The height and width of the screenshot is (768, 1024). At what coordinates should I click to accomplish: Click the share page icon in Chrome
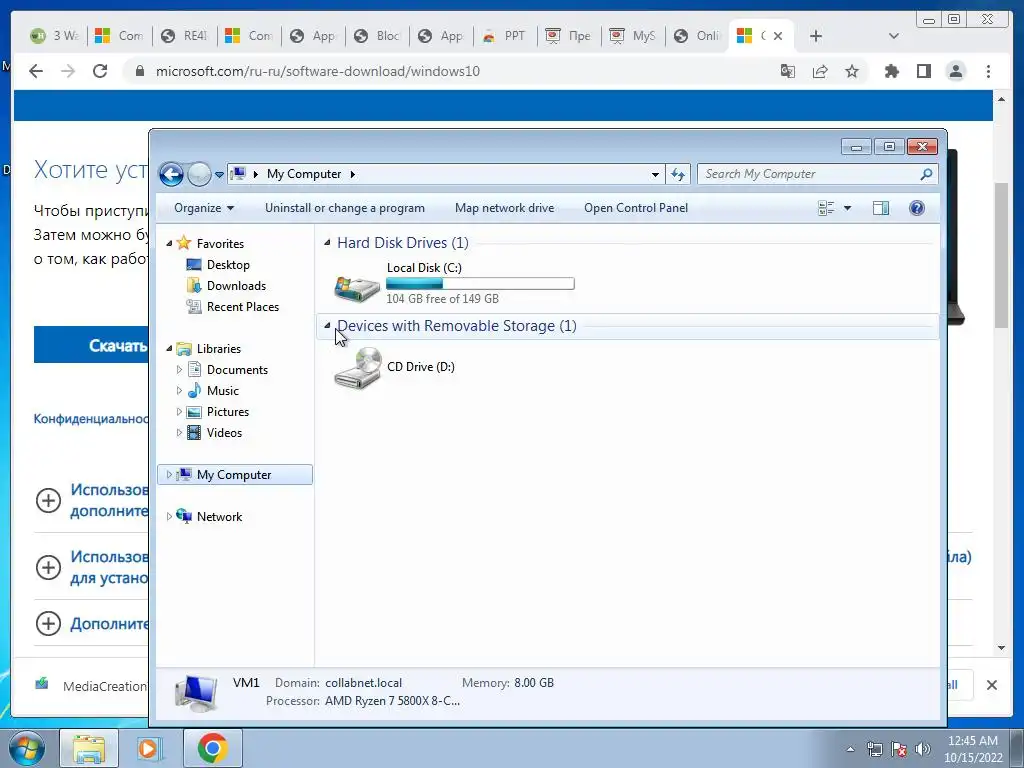[820, 71]
